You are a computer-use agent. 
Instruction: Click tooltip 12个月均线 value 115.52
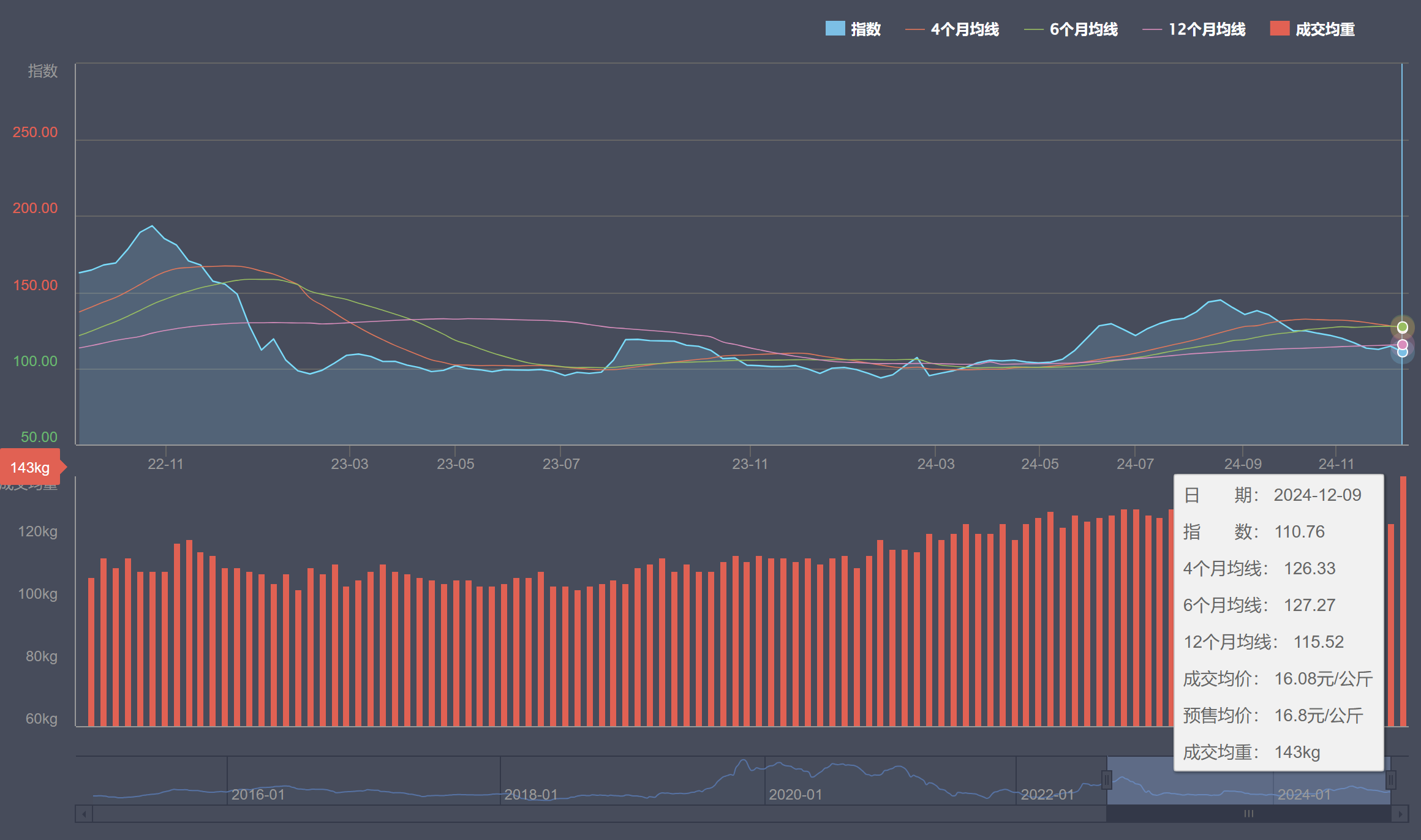pos(1319,642)
